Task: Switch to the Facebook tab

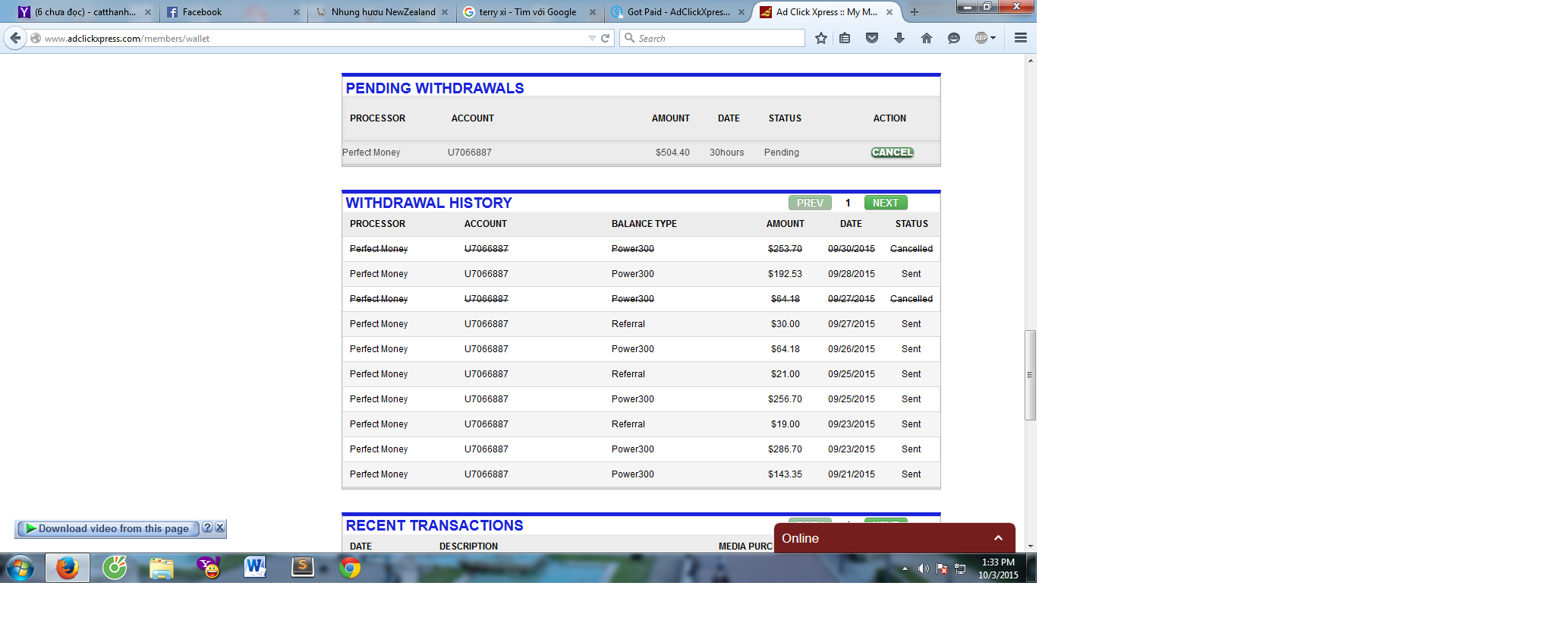Action: coord(232,12)
